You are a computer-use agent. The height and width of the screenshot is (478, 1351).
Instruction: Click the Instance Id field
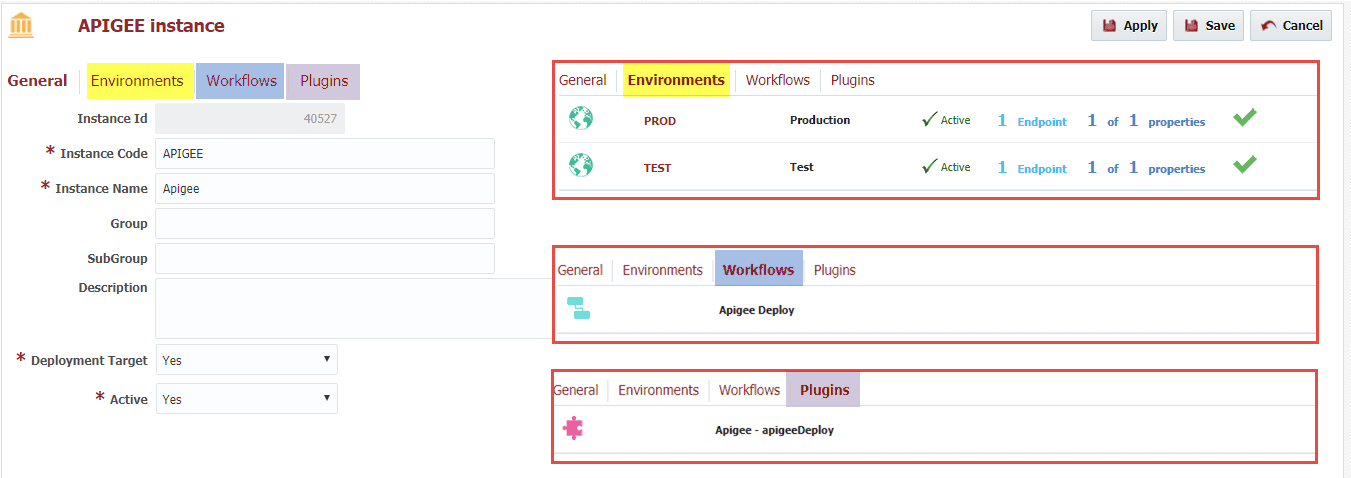pos(250,119)
